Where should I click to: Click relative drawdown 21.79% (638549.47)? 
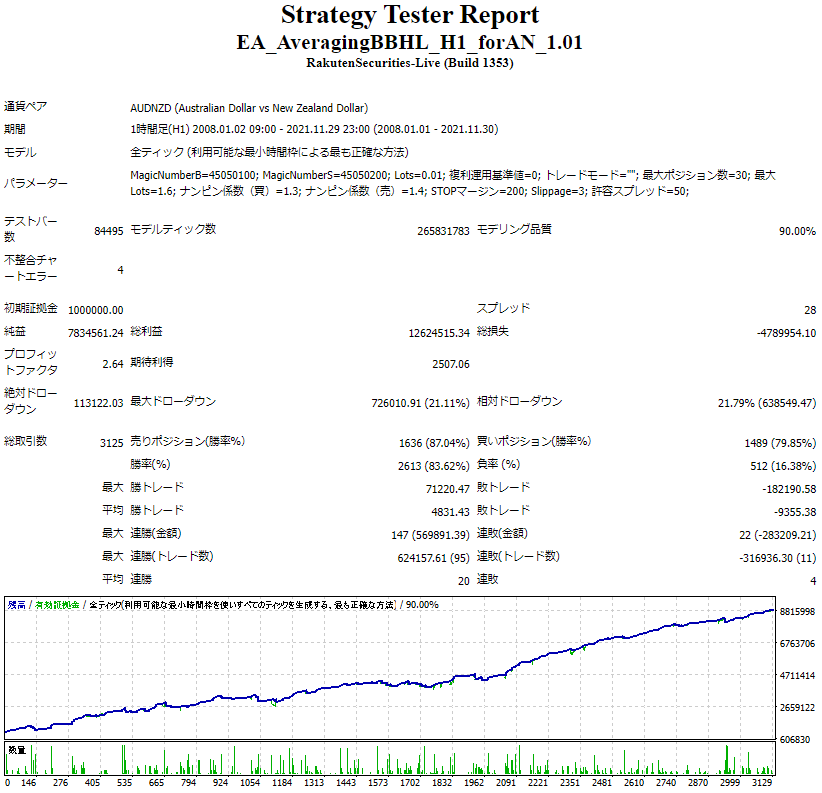point(766,403)
